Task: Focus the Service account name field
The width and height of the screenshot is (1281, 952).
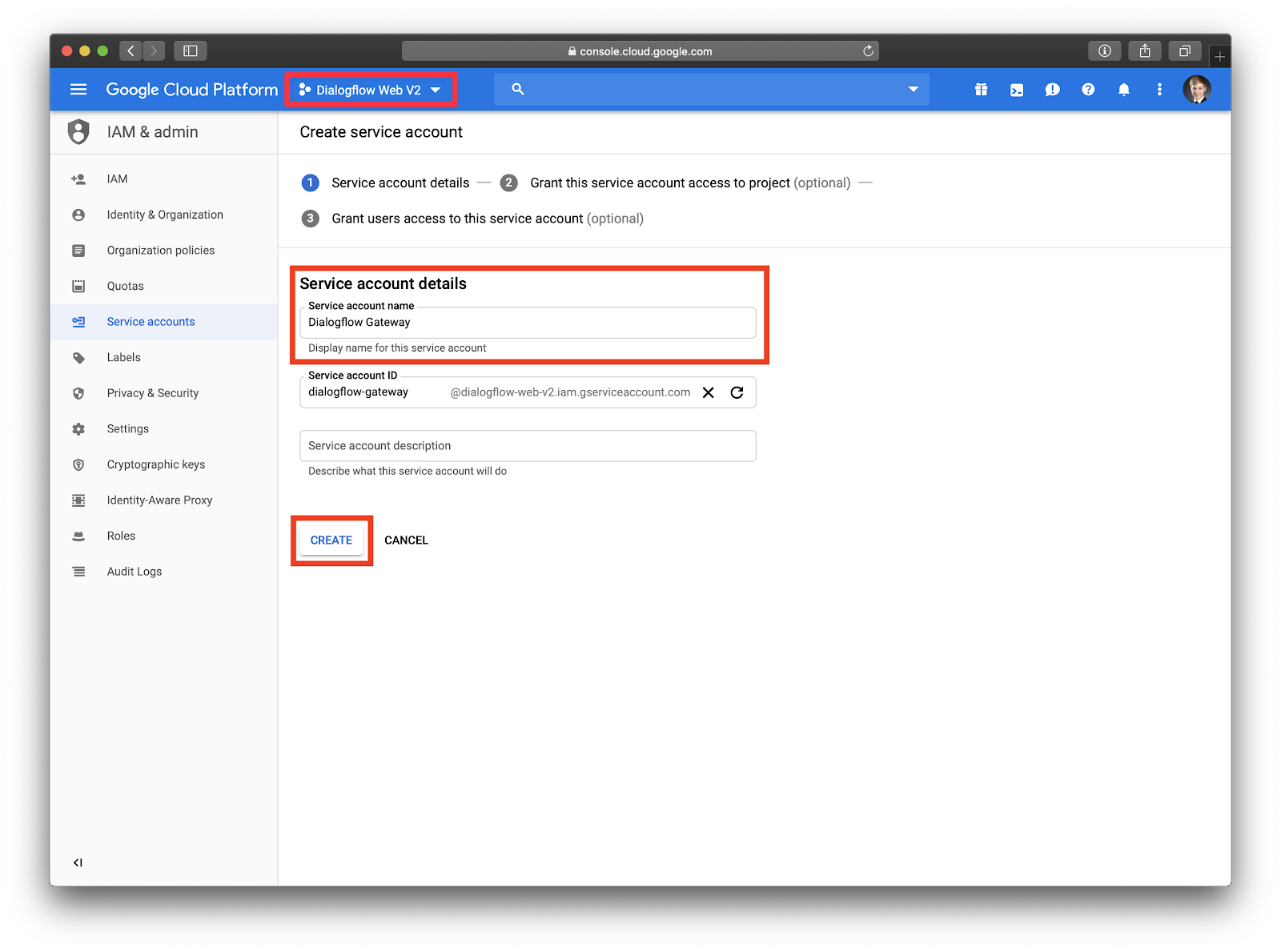Action: tap(528, 323)
